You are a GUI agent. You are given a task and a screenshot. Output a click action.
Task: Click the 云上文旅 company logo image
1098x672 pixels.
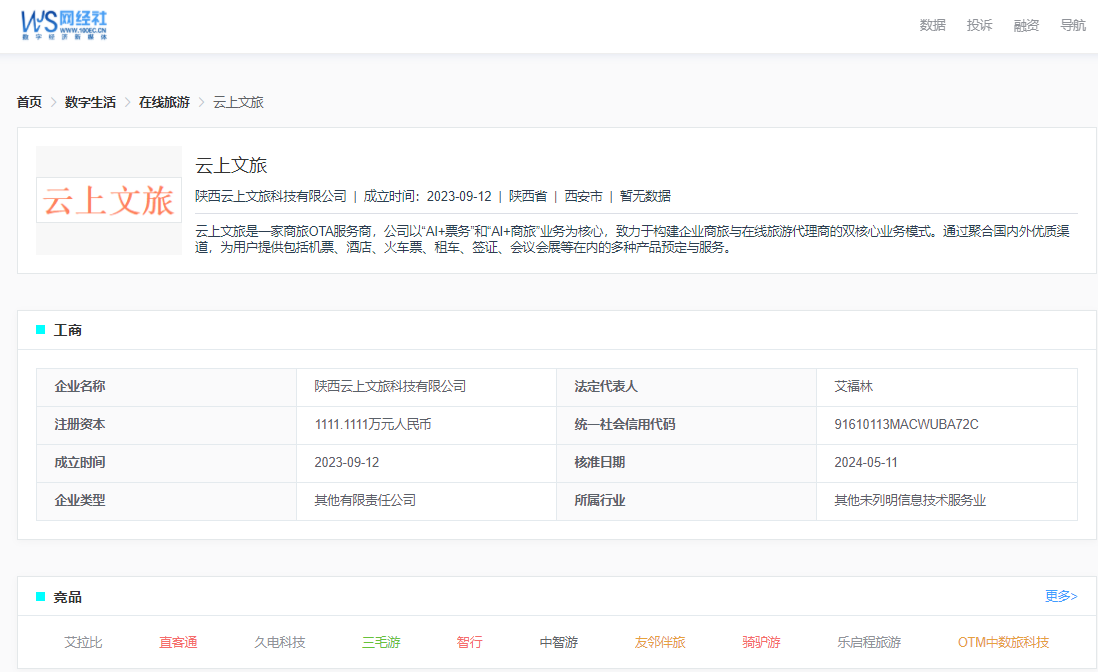(x=109, y=200)
